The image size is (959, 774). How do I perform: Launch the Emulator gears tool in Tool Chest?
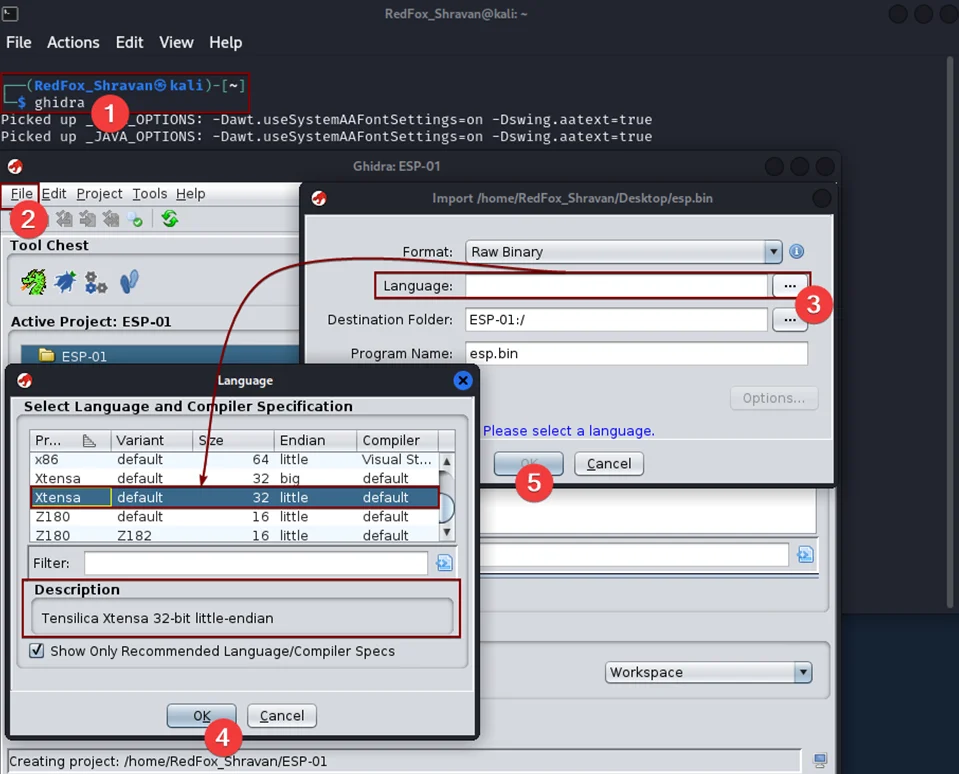point(96,282)
